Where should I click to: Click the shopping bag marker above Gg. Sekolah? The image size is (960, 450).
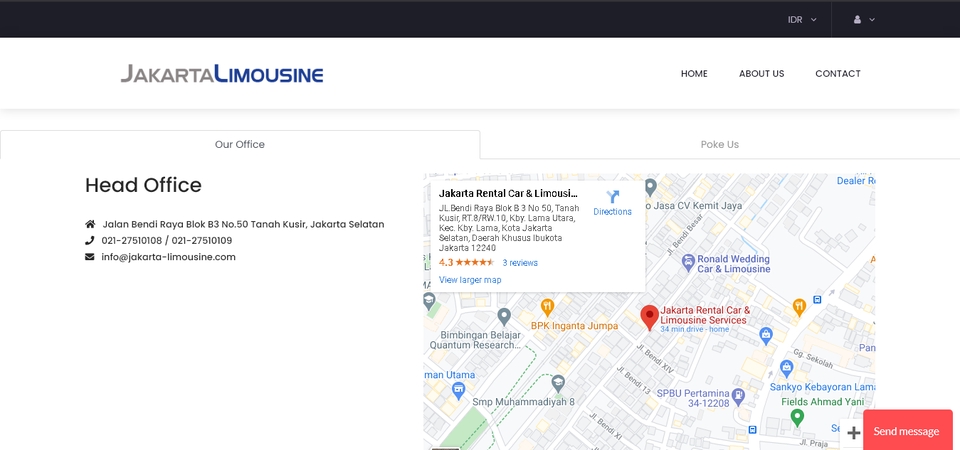pos(765,336)
